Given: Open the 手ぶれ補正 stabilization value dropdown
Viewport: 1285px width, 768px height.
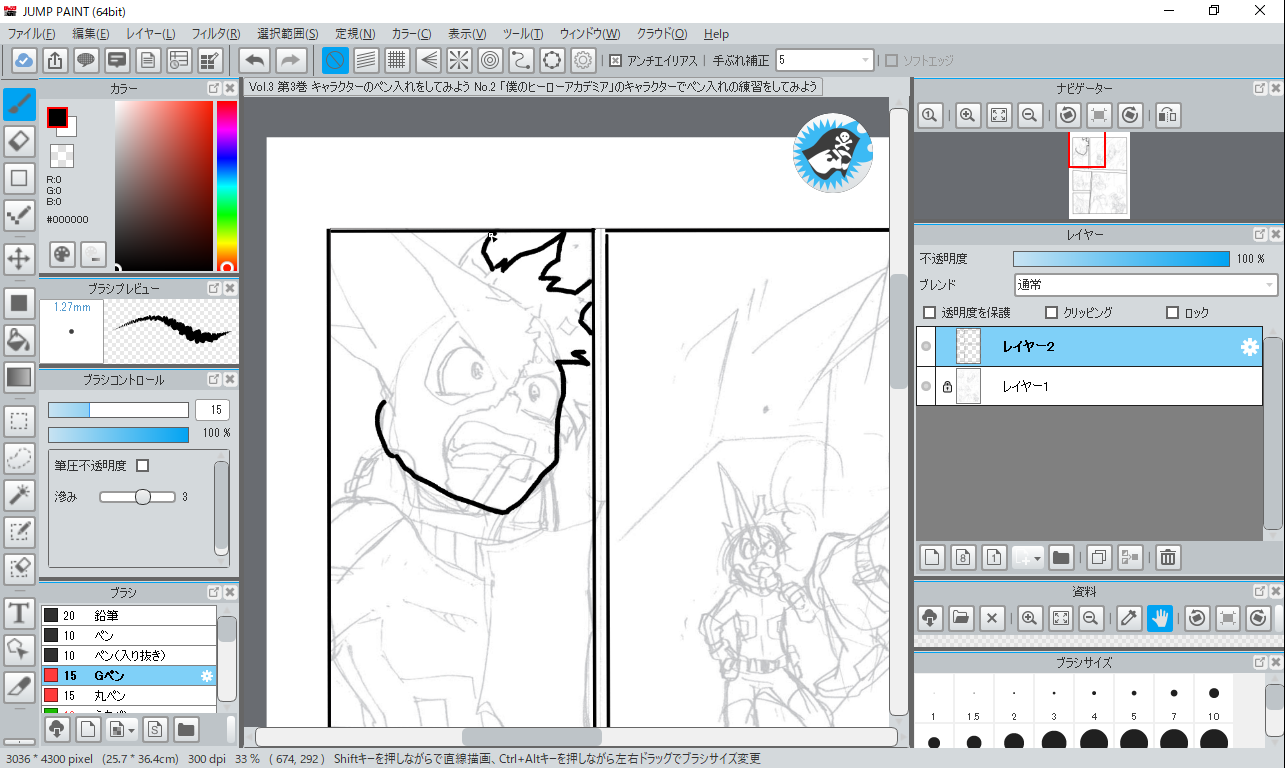Looking at the screenshot, I should 866,60.
